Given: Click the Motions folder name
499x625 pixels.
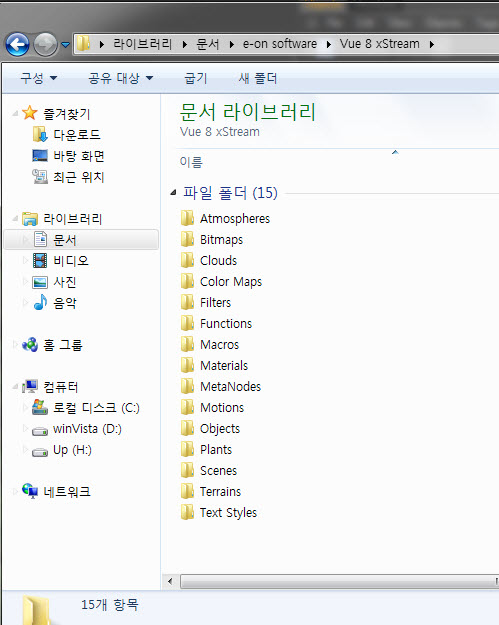Looking at the screenshot, I should pos(222,408).
